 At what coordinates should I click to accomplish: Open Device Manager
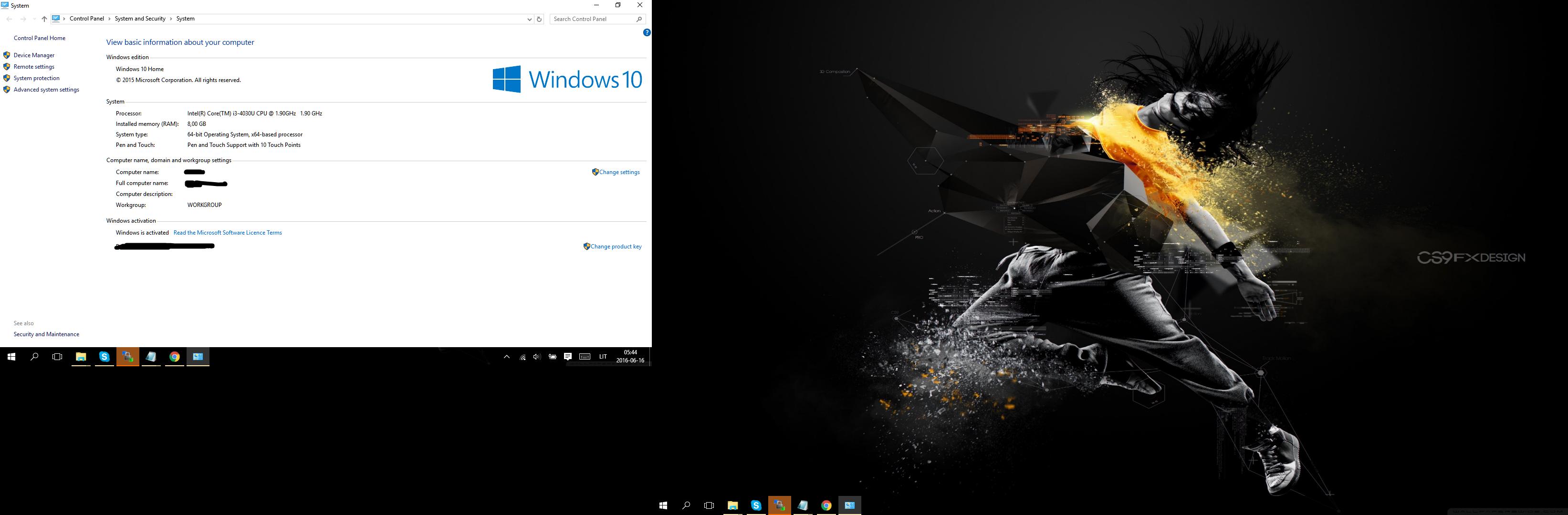click(x=34, y=55)
